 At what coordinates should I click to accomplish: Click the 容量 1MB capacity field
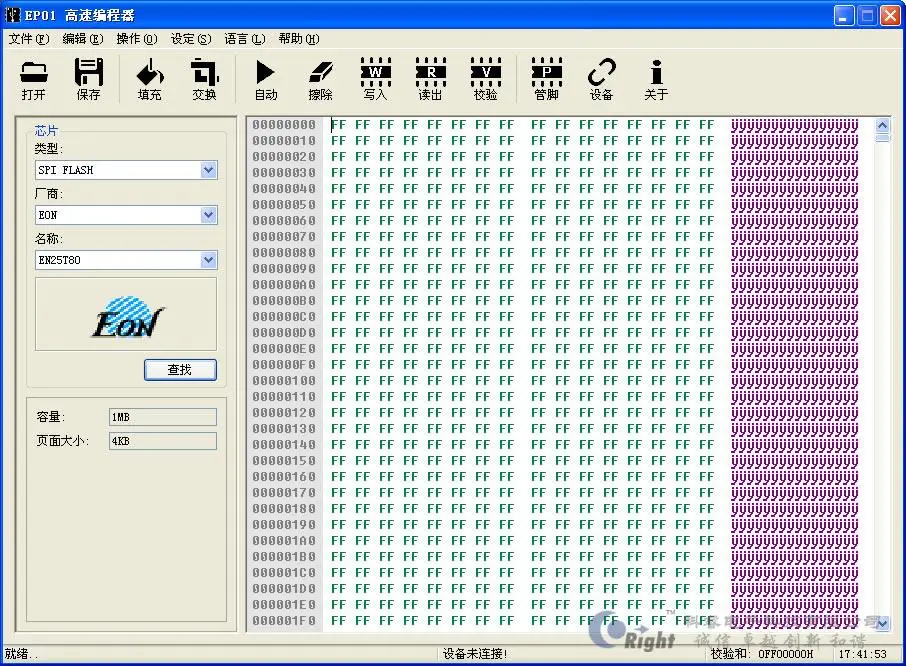click(x=163, y=417)
